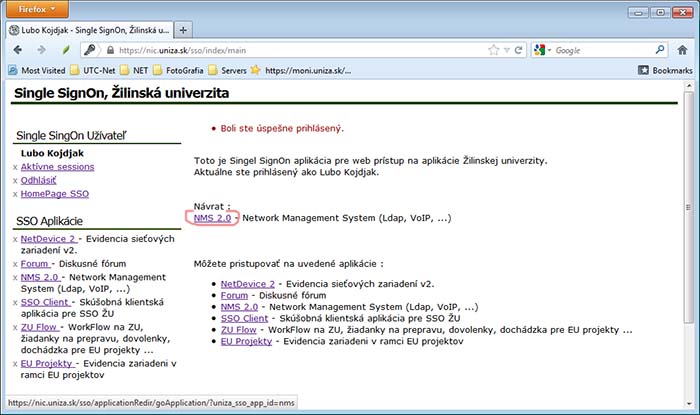Click the search magnifier icon
Viewport: 700px width, 415px height.
coord(660,50)
